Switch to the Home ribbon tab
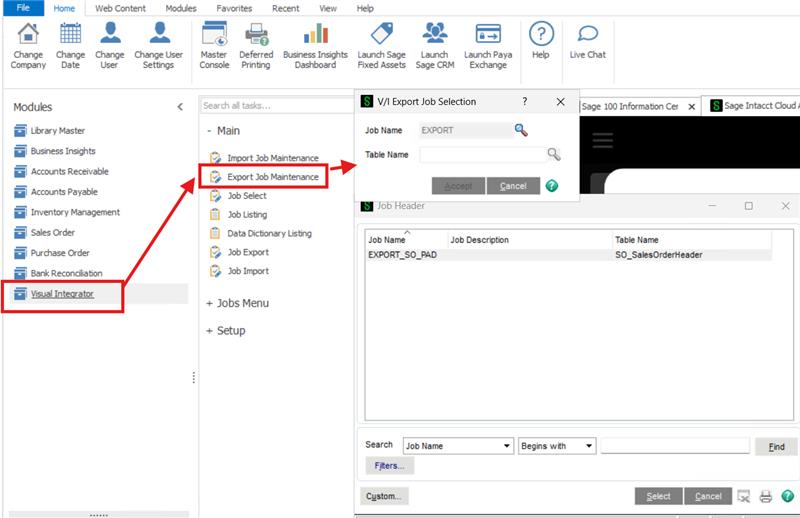800x518 pixels. pos(64,8)
